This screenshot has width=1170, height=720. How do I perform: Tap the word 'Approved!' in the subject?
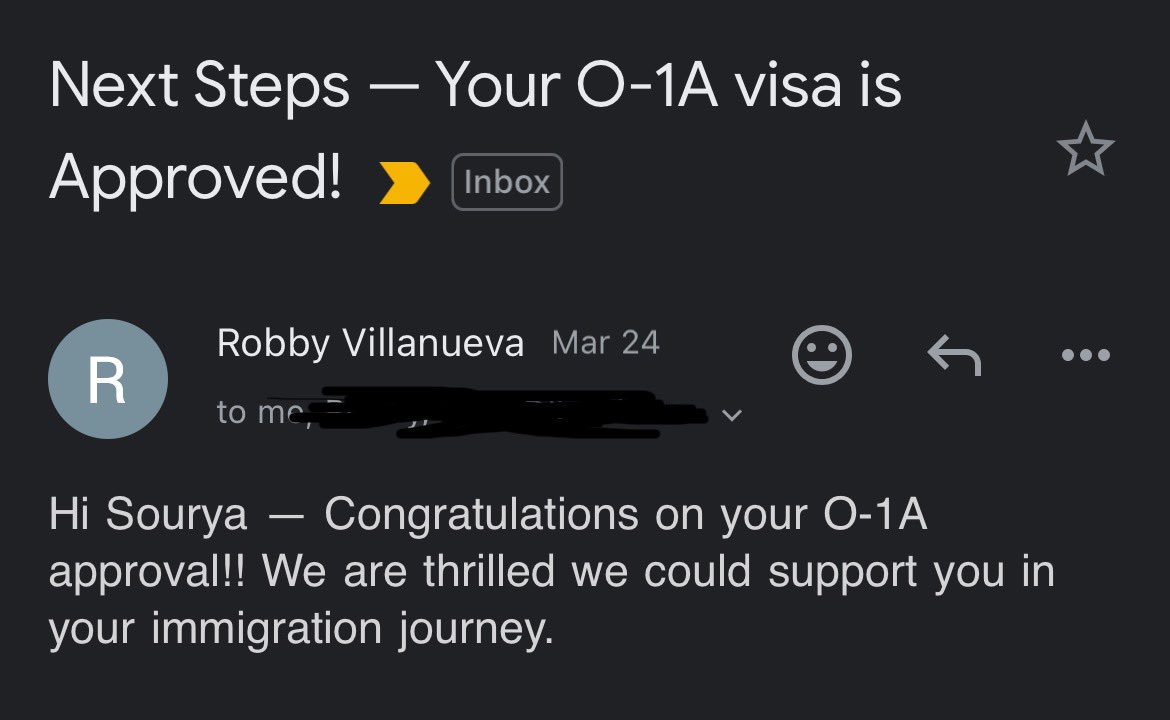pos(195,178)
